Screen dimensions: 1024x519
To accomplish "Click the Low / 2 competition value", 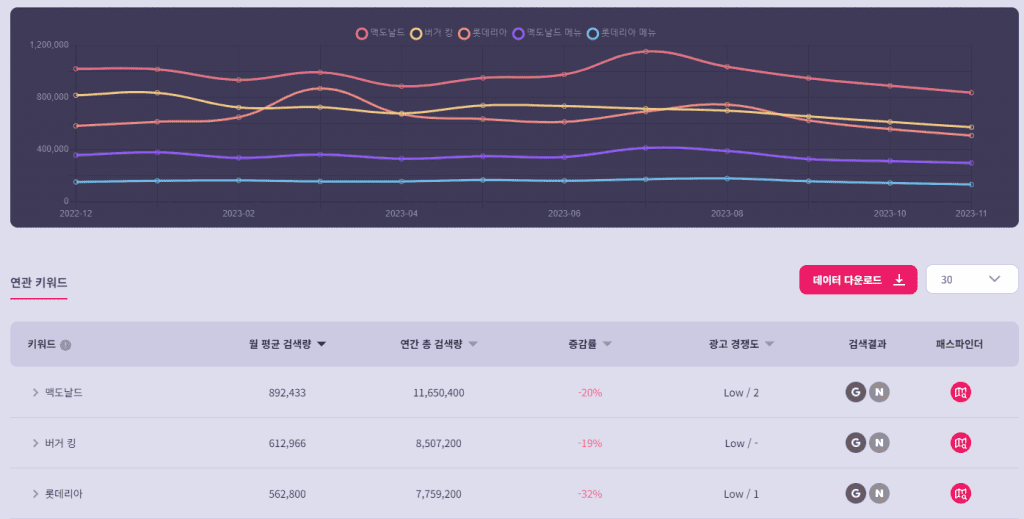I will tap(741, 393).
